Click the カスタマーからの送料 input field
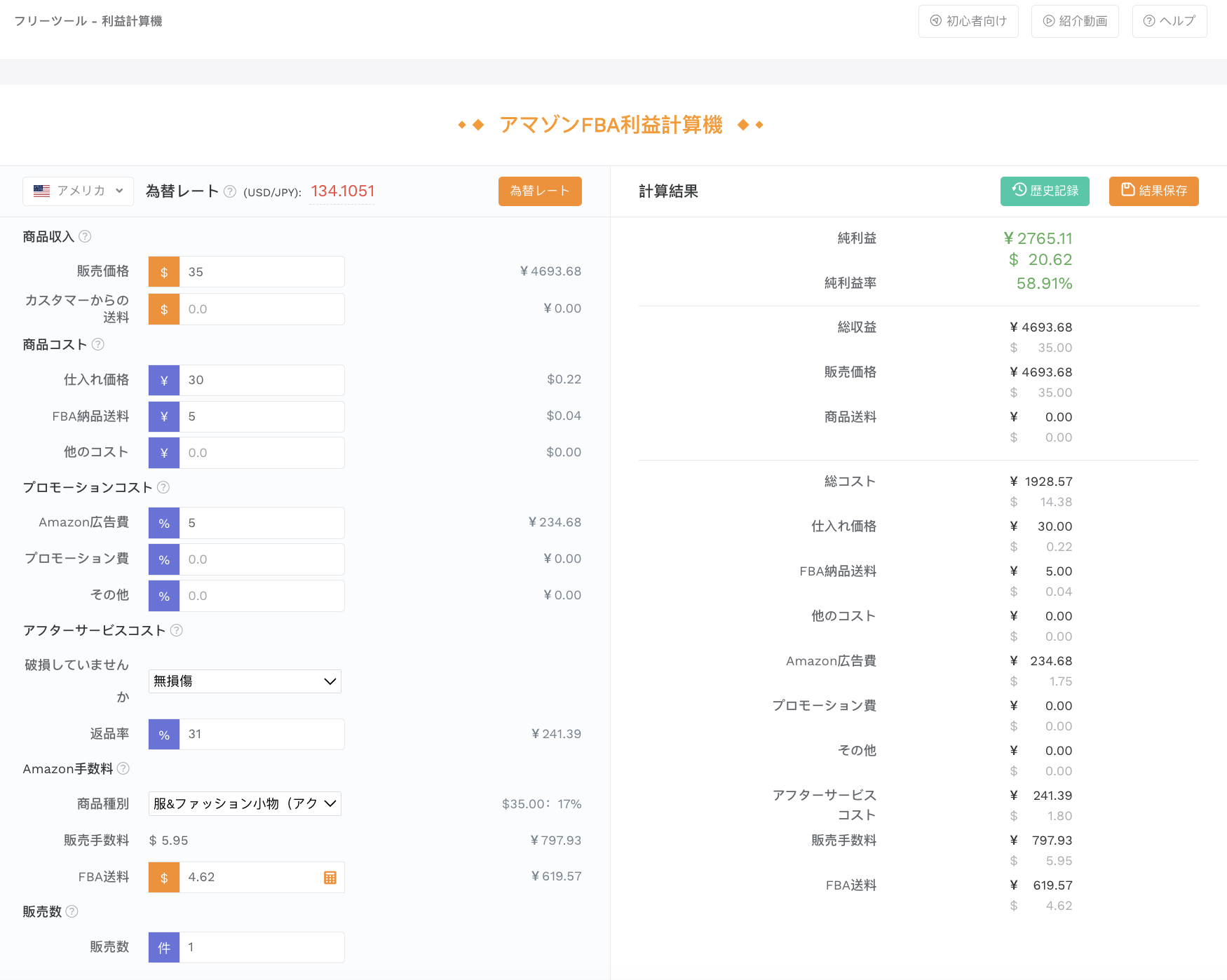The image size is (1227, 980). (x=262, y=309)
